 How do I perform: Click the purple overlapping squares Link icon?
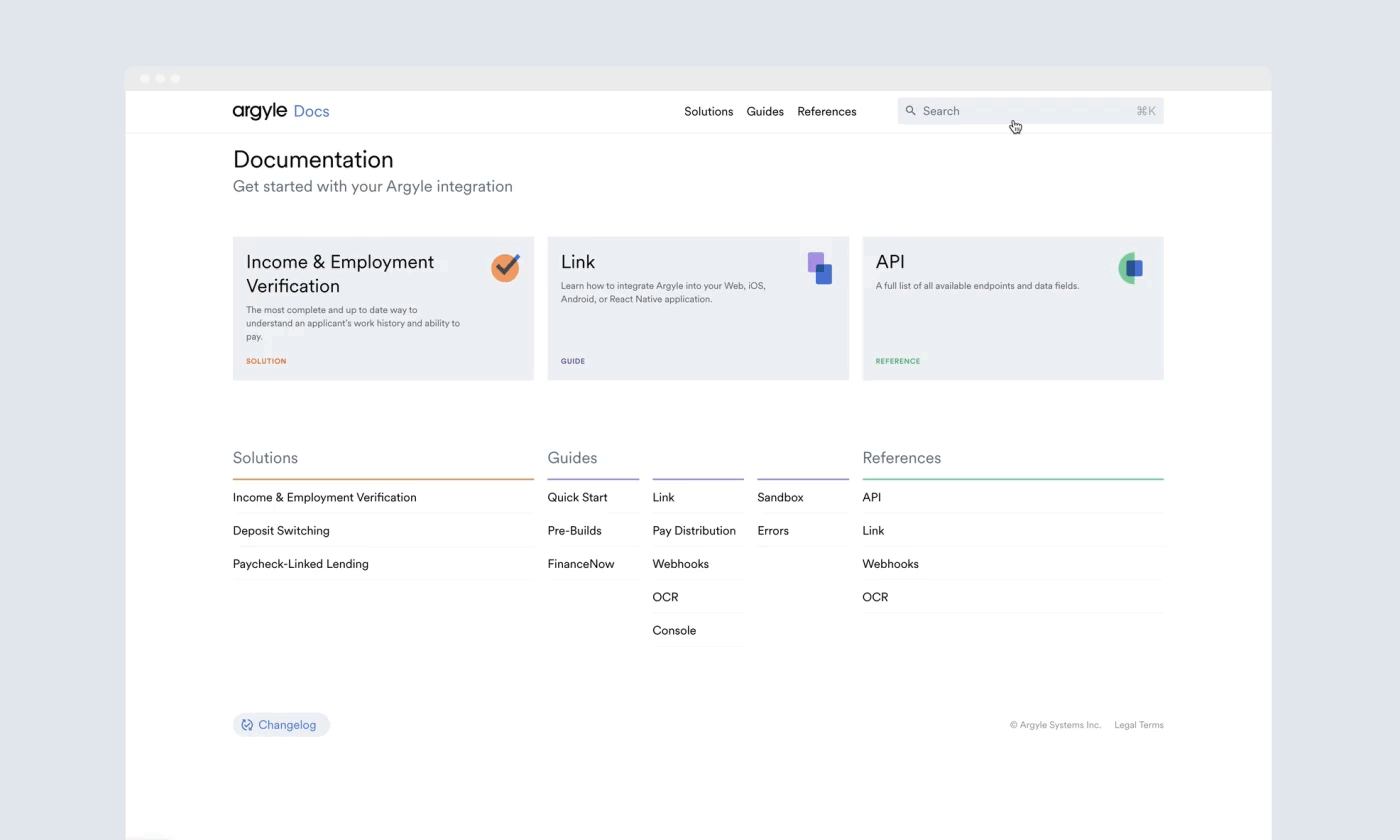820,268
